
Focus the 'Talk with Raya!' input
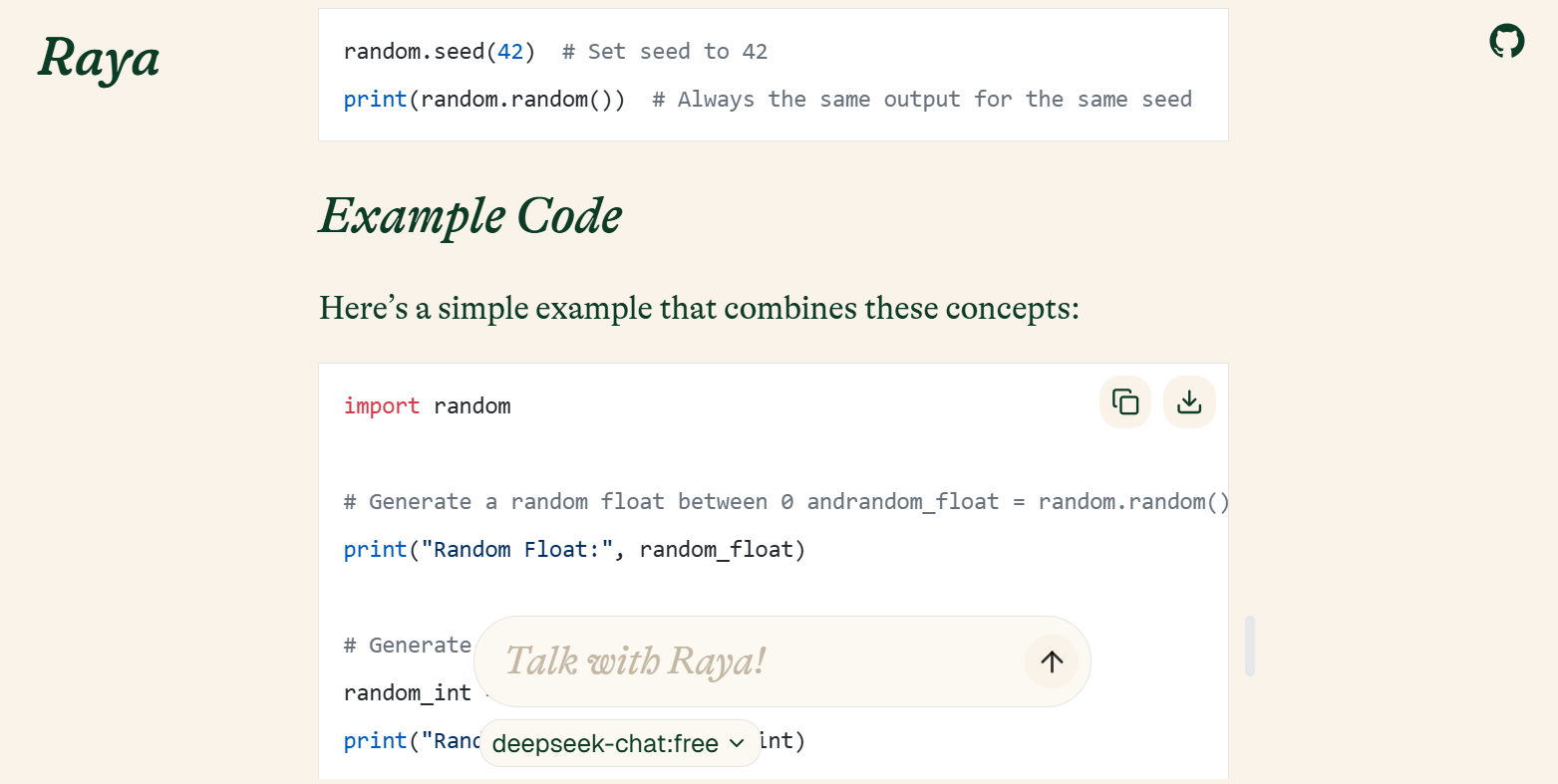(748, 661)
